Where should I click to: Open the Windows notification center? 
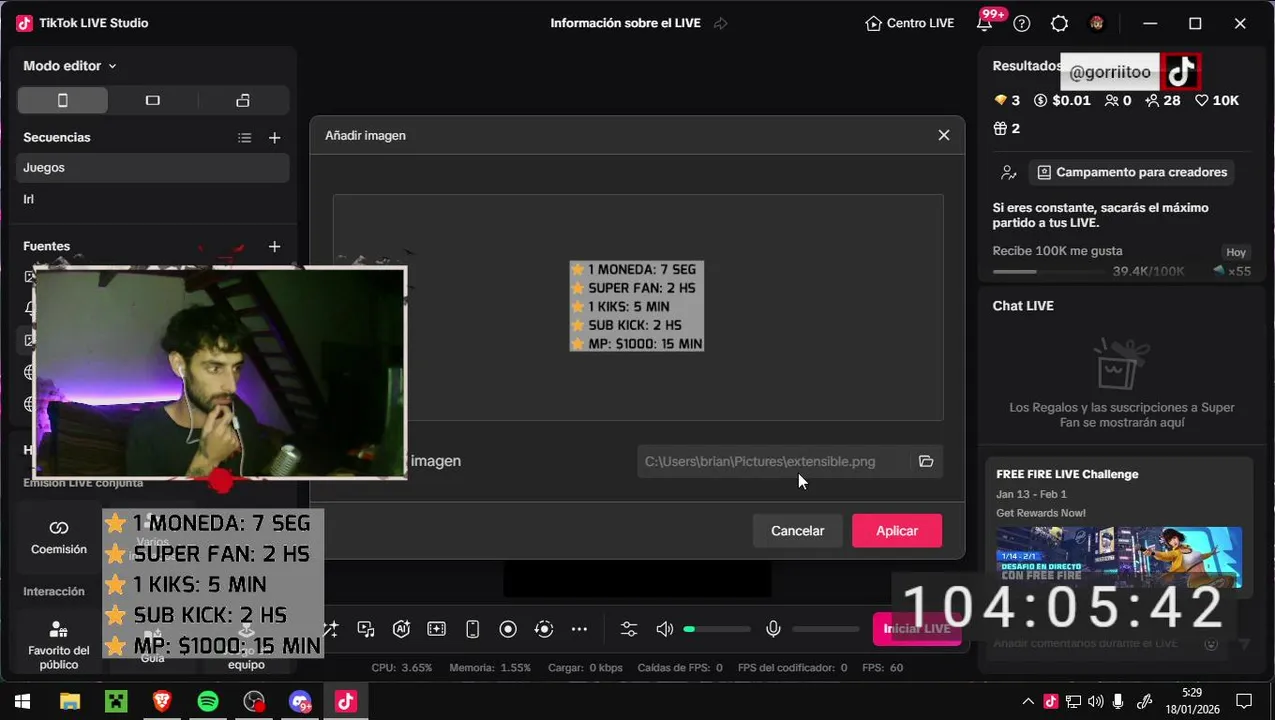point(1244,701)
